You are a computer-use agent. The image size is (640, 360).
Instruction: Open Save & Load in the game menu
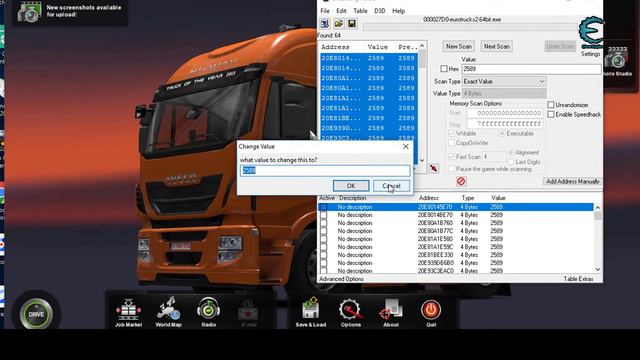click(311, 312)
